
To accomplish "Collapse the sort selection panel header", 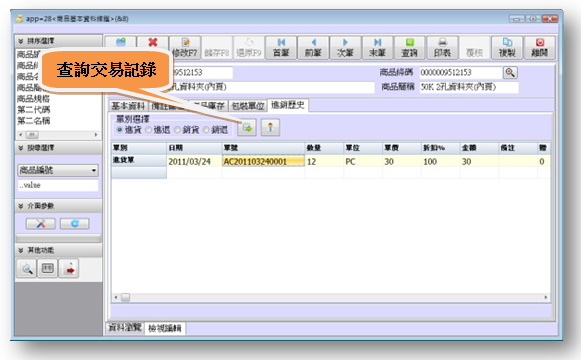I will coord(59,41).
